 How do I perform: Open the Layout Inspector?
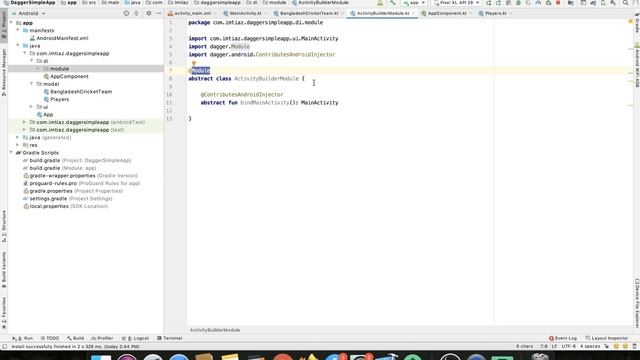click(607, 338)
